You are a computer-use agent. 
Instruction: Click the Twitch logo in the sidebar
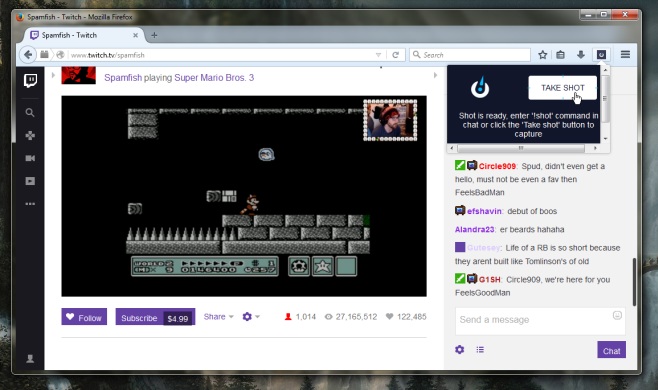click(x=30, y=80)
